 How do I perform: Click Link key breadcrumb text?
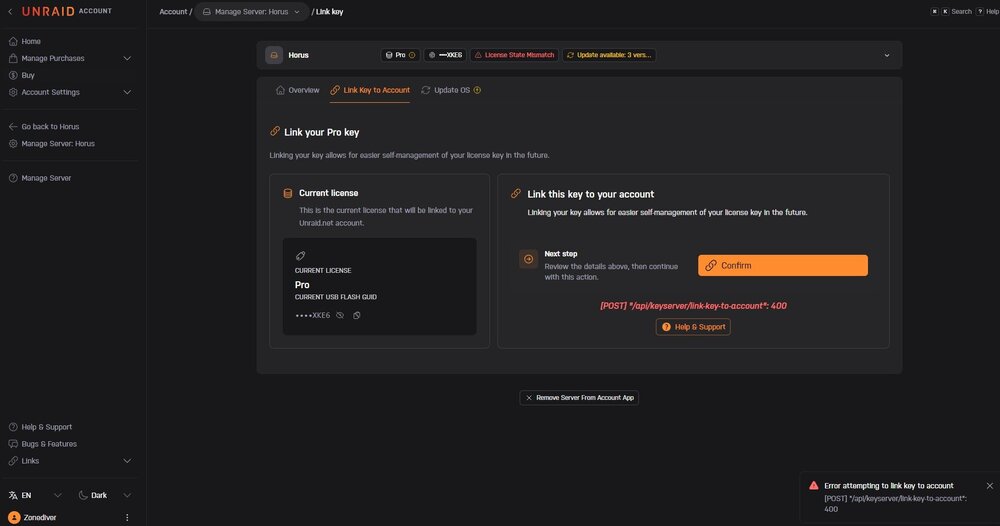(329, 11)
